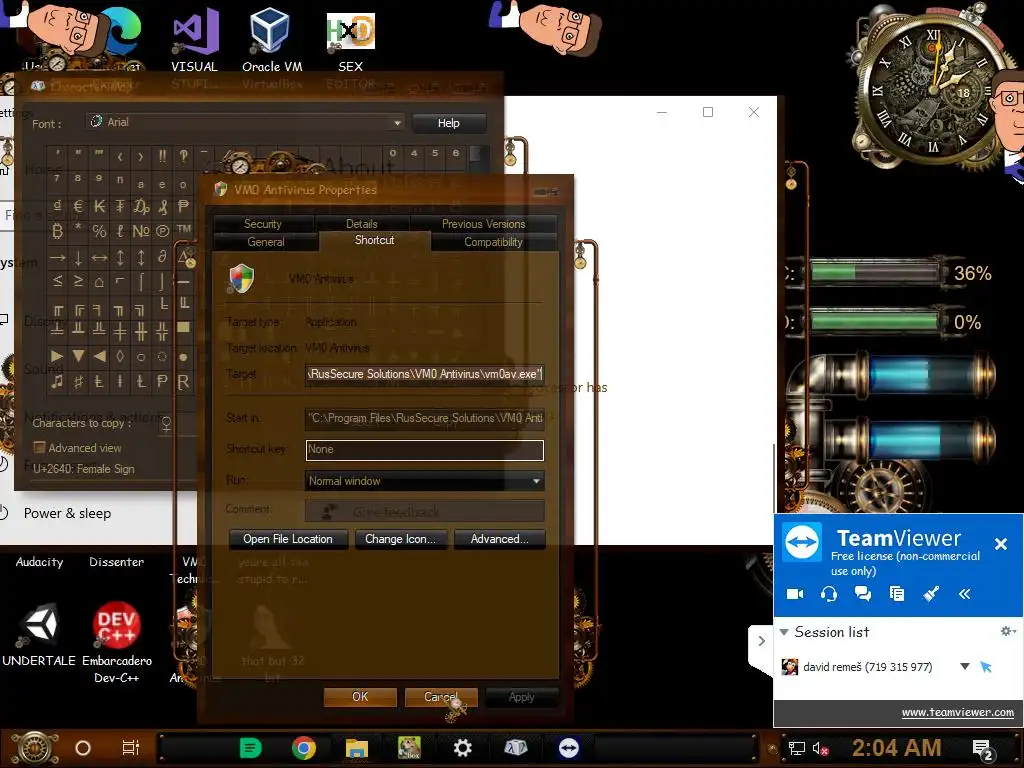This screenshot has width=1024, height=768.
Task: Click remote cursor icon for david remeš
Action: 986,667
